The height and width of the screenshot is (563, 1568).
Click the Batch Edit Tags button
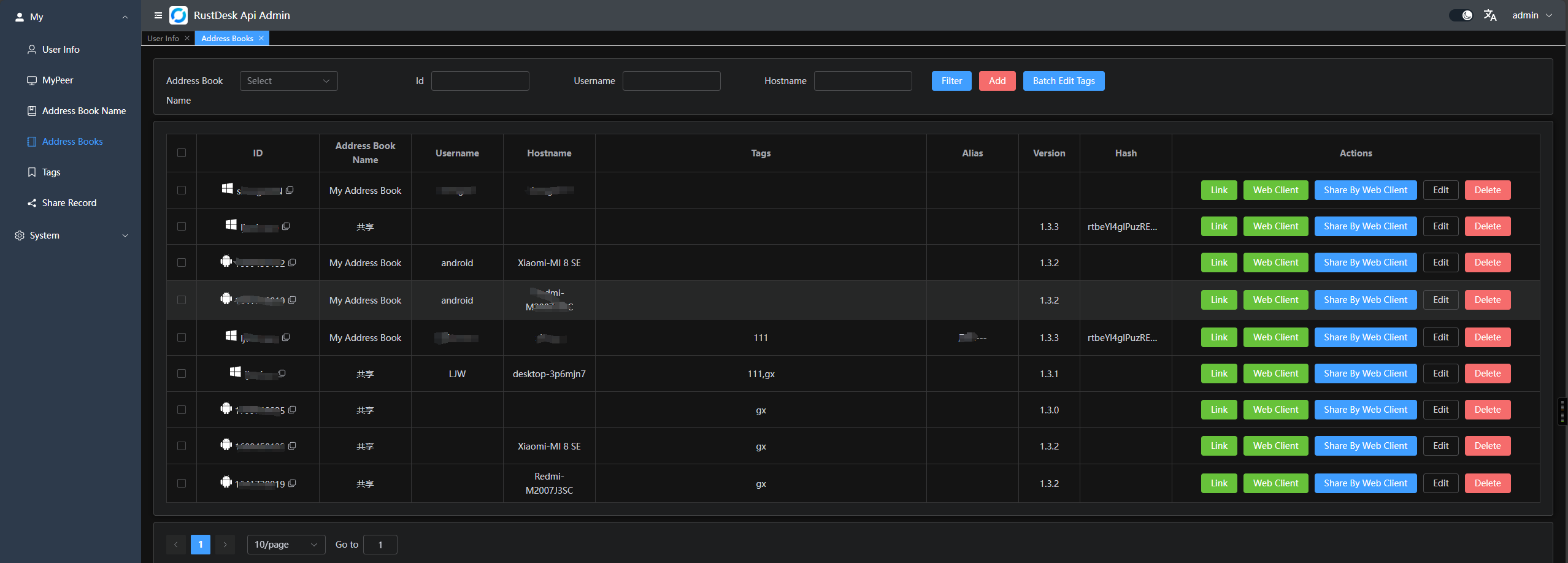1064,80
